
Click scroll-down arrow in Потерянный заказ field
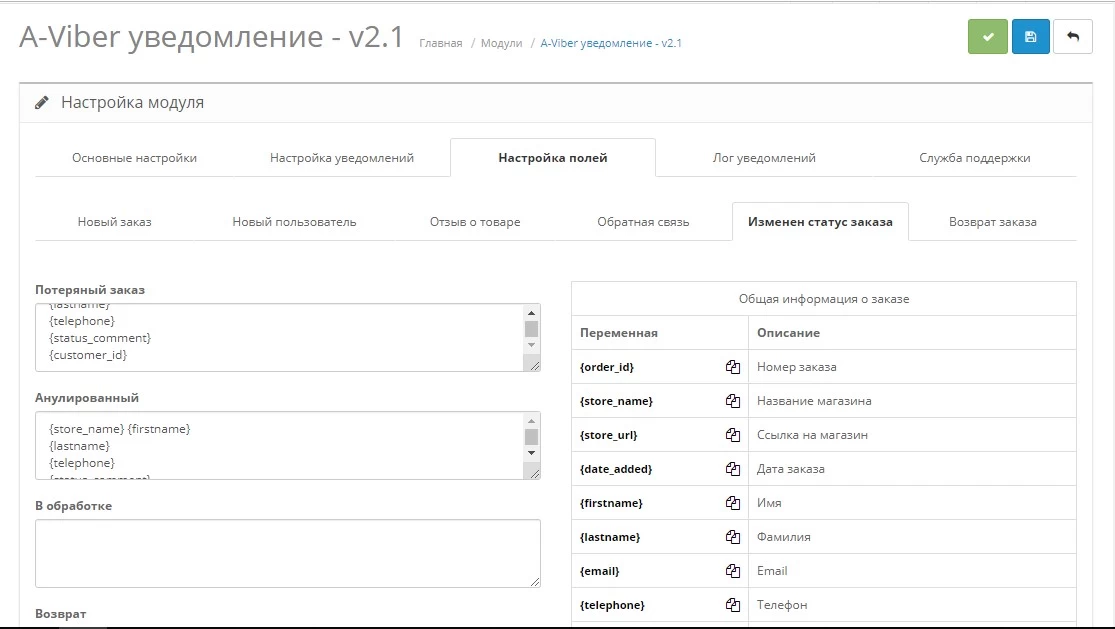(531, 345)
